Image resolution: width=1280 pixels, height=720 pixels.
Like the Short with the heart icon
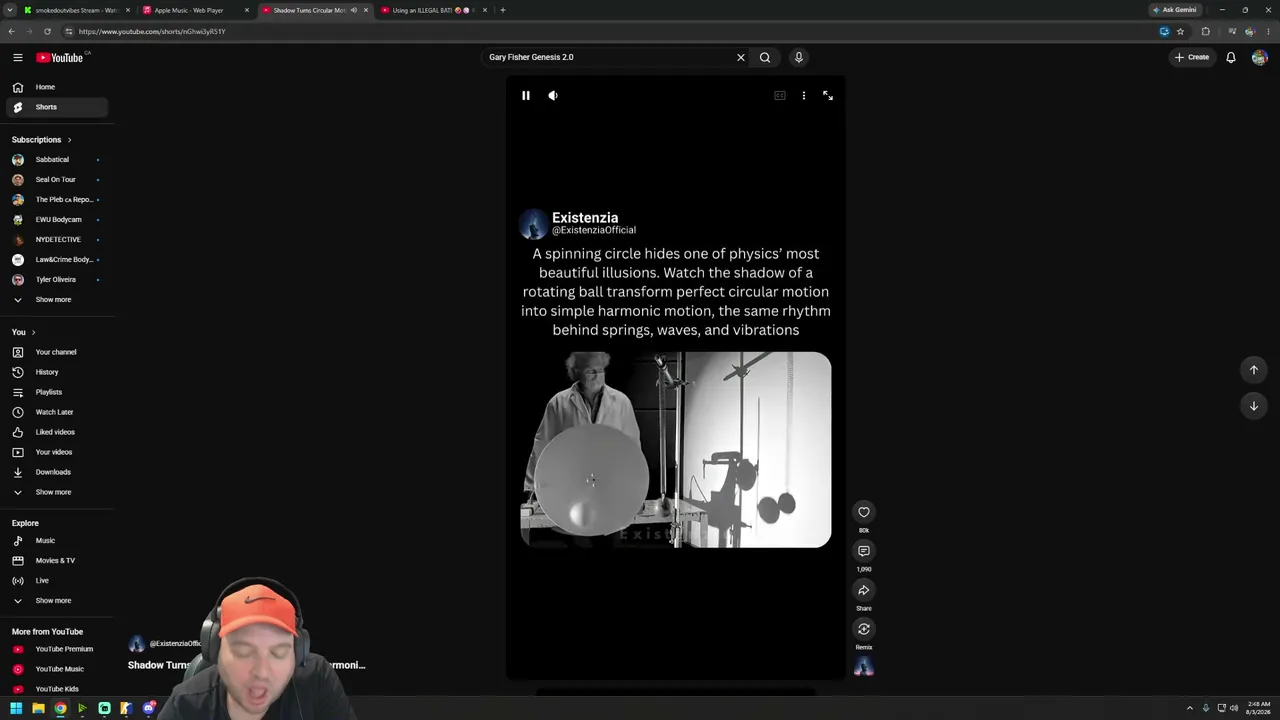tap(864, 512)
